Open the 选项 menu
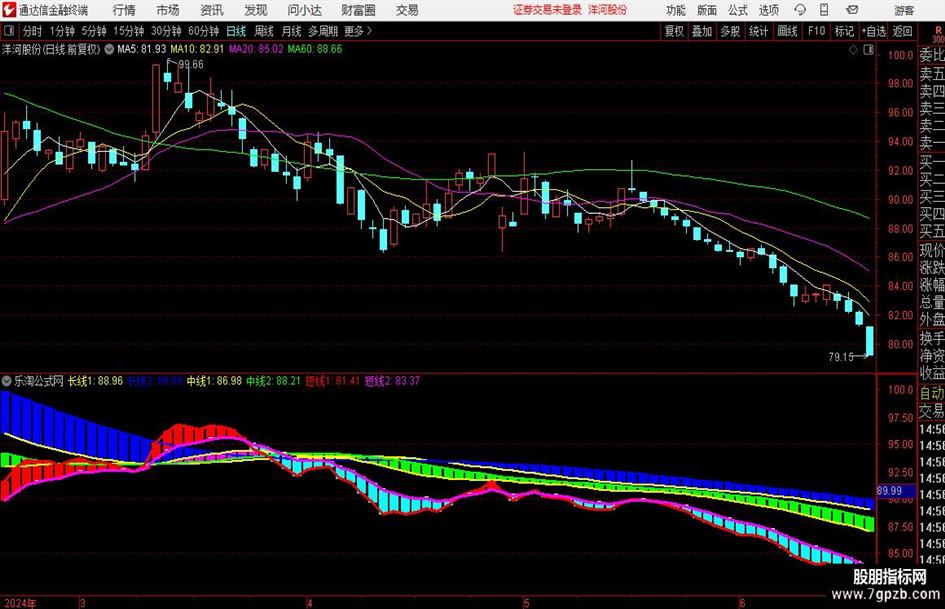 (x=769, y=10)
